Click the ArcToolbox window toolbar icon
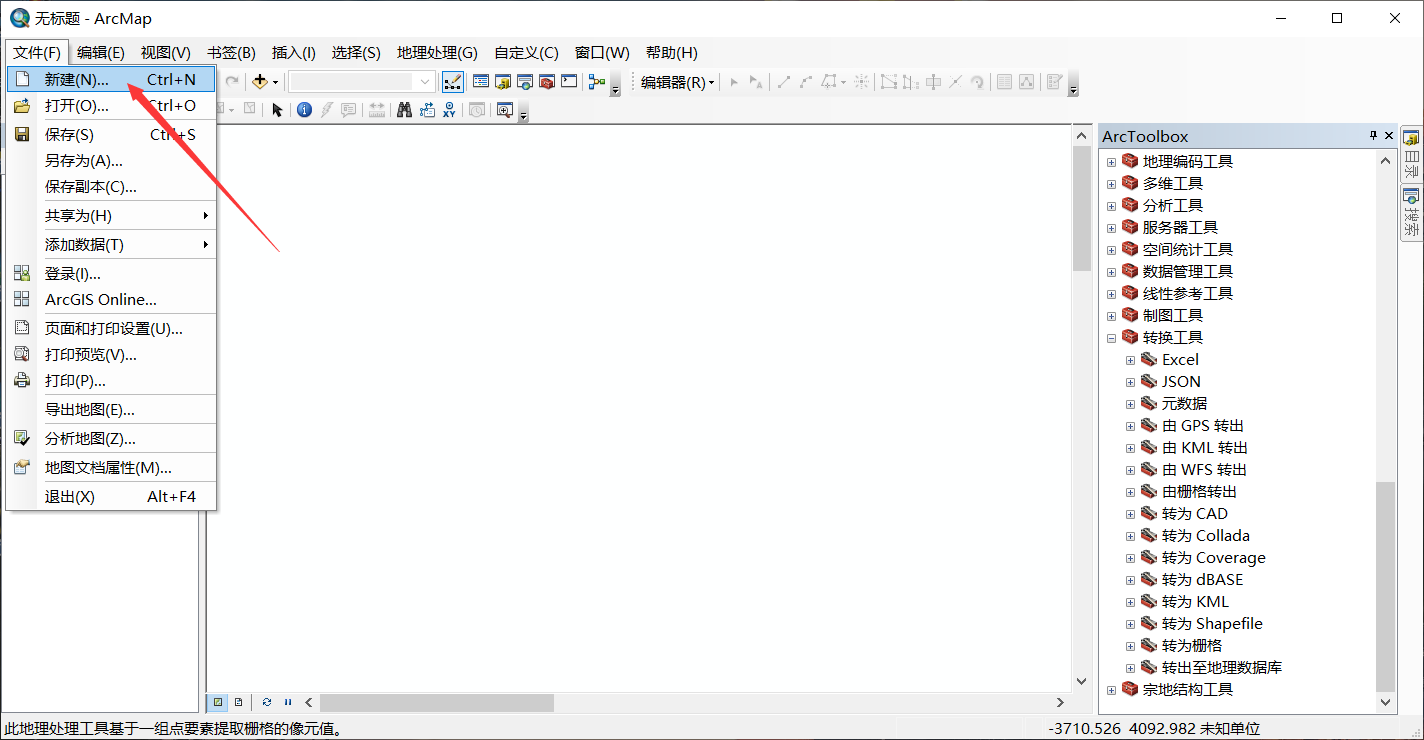Viewport: 1424px width, 740px height. (x=547, y=82)
